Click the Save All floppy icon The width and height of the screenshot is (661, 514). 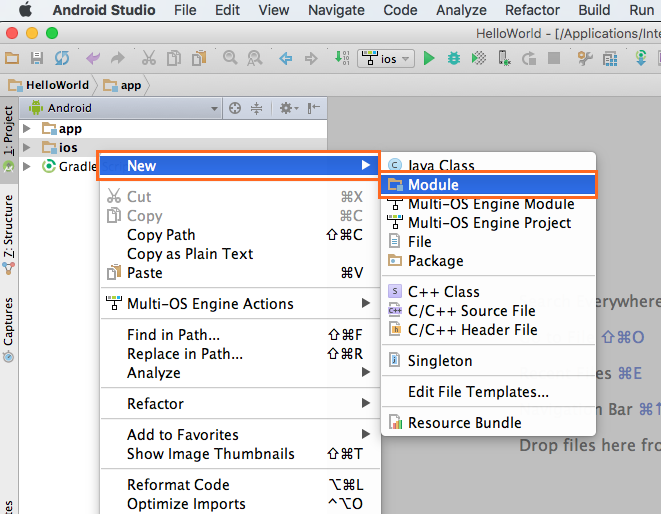pyautogui.click(x=37, y=58)
